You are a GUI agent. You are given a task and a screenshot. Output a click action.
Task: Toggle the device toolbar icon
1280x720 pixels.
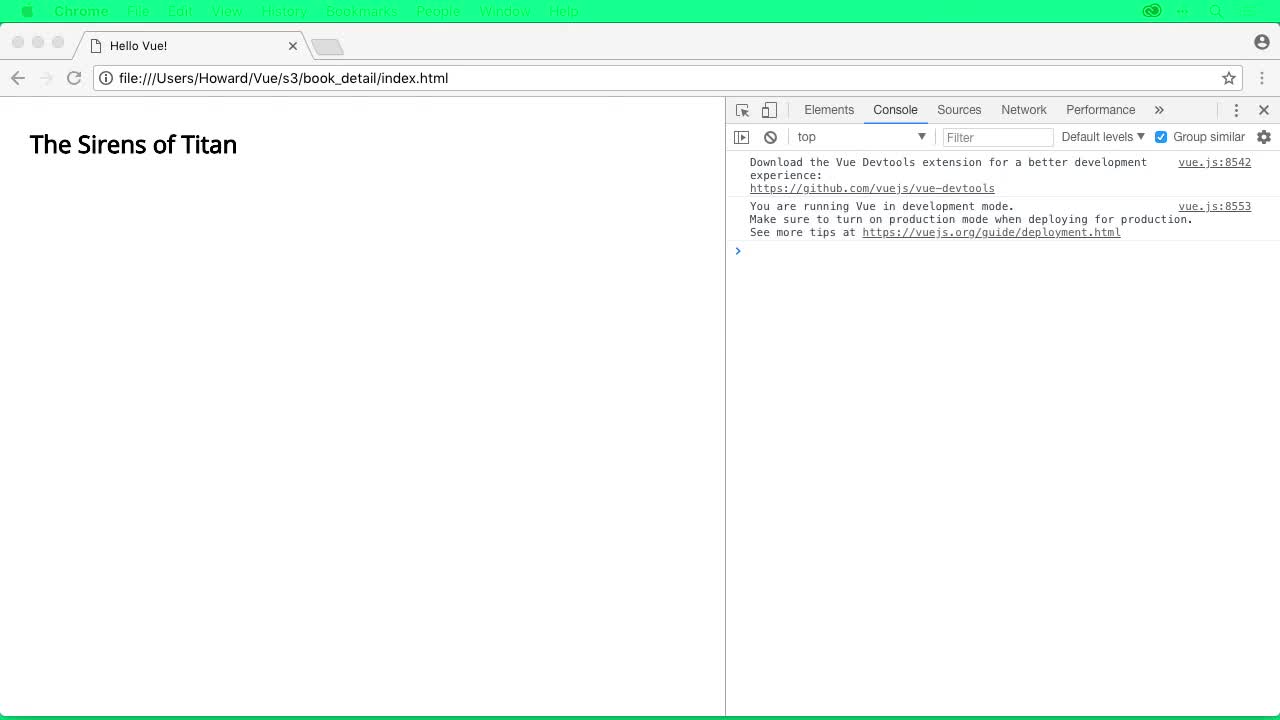pyautogui.click(x=768, y=110)
